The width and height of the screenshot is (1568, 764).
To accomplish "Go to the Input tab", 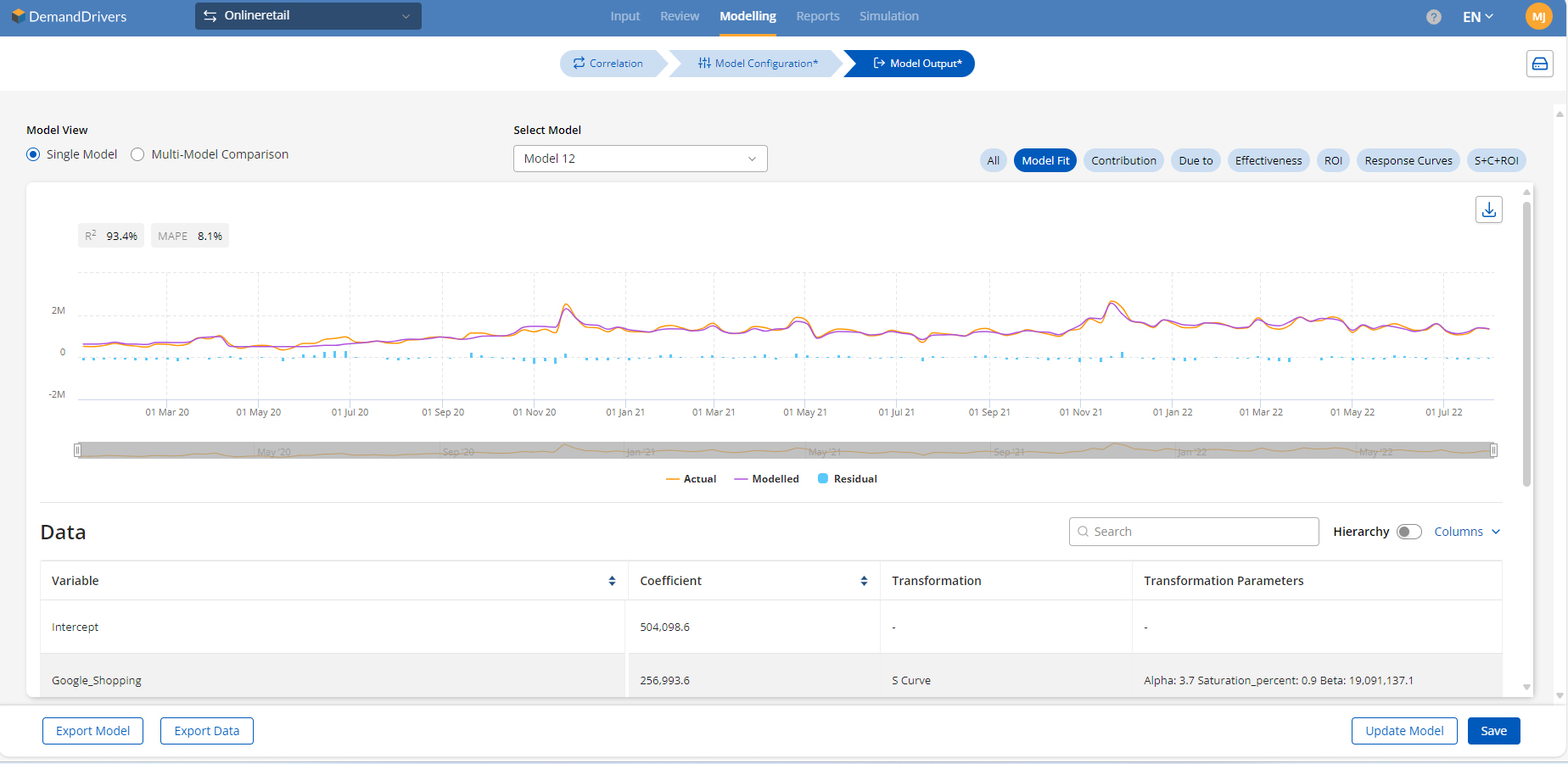I will click(x=625, y=16).
